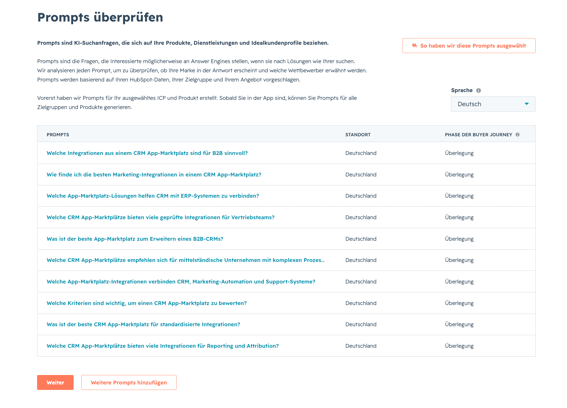This screenshot has width=567, height=408.
Task: Open prompt about geprüfte Integrationen für Vertriebsteams
Action: (x=161, y=217)
